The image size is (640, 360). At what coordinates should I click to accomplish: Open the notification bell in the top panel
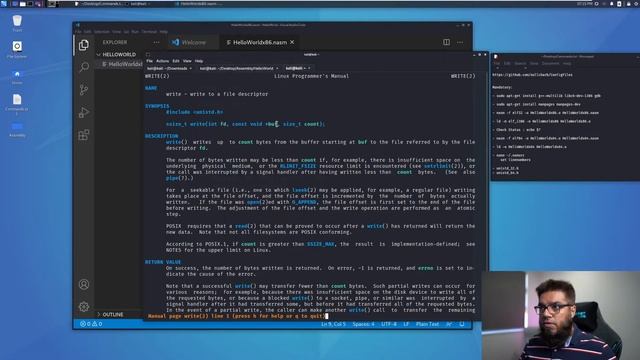(611, 4)
